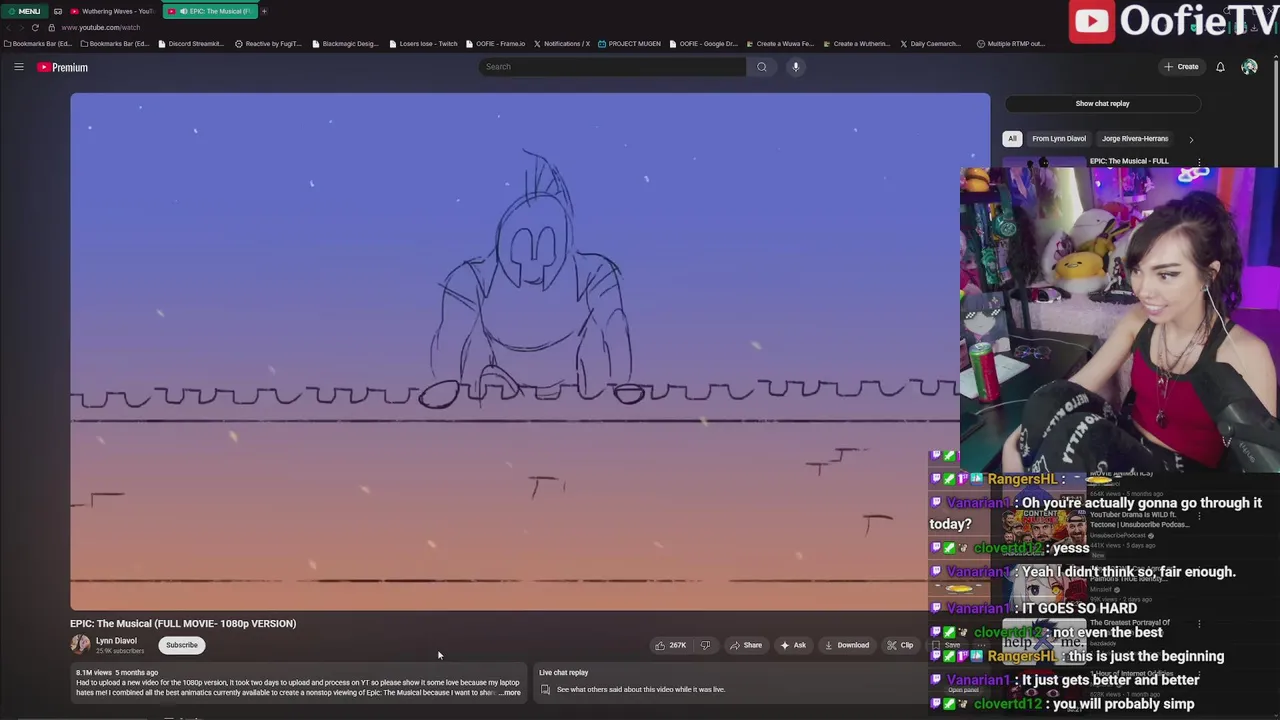Open the Notifications / X bookmark
This screenshot has height=720, width=1280.
(562, 44)
